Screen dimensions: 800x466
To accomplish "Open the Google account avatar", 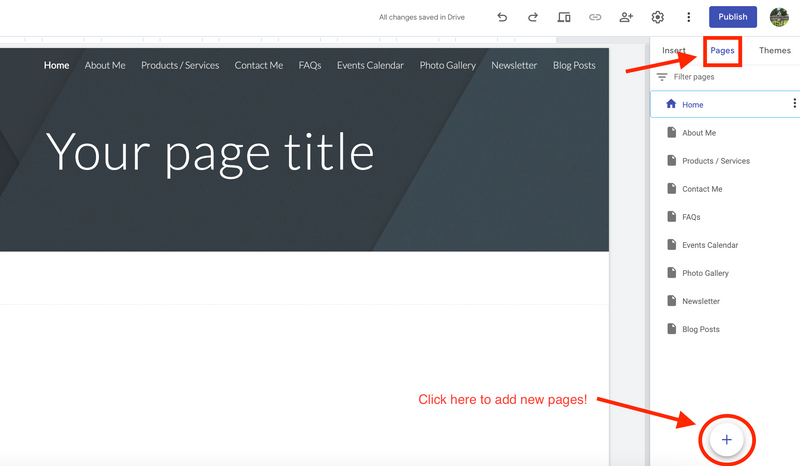I will point(779,17).
